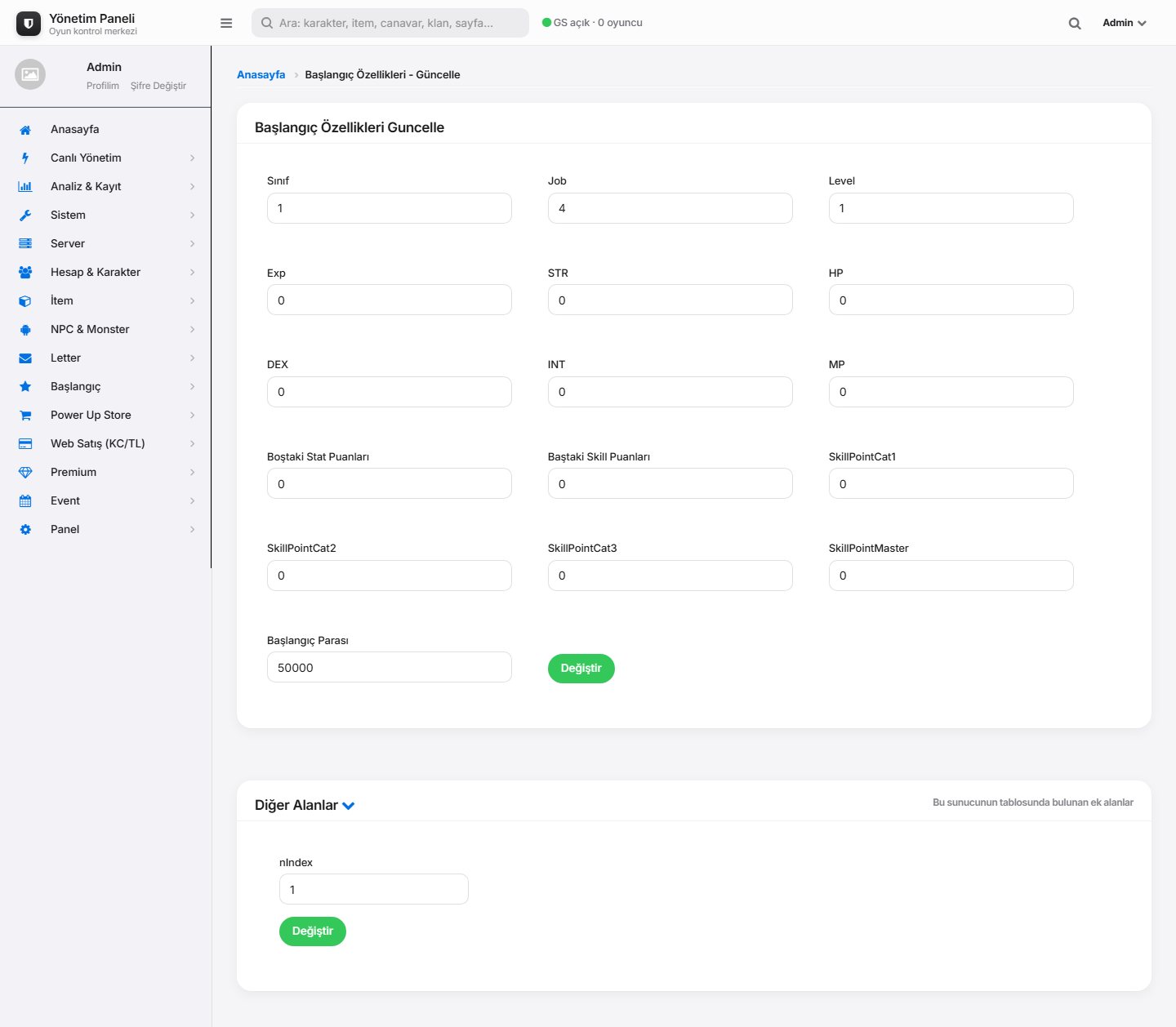Expand the Premium submenu arrow
This screenshot has width=1176, height=1027.
coord(193,473)
